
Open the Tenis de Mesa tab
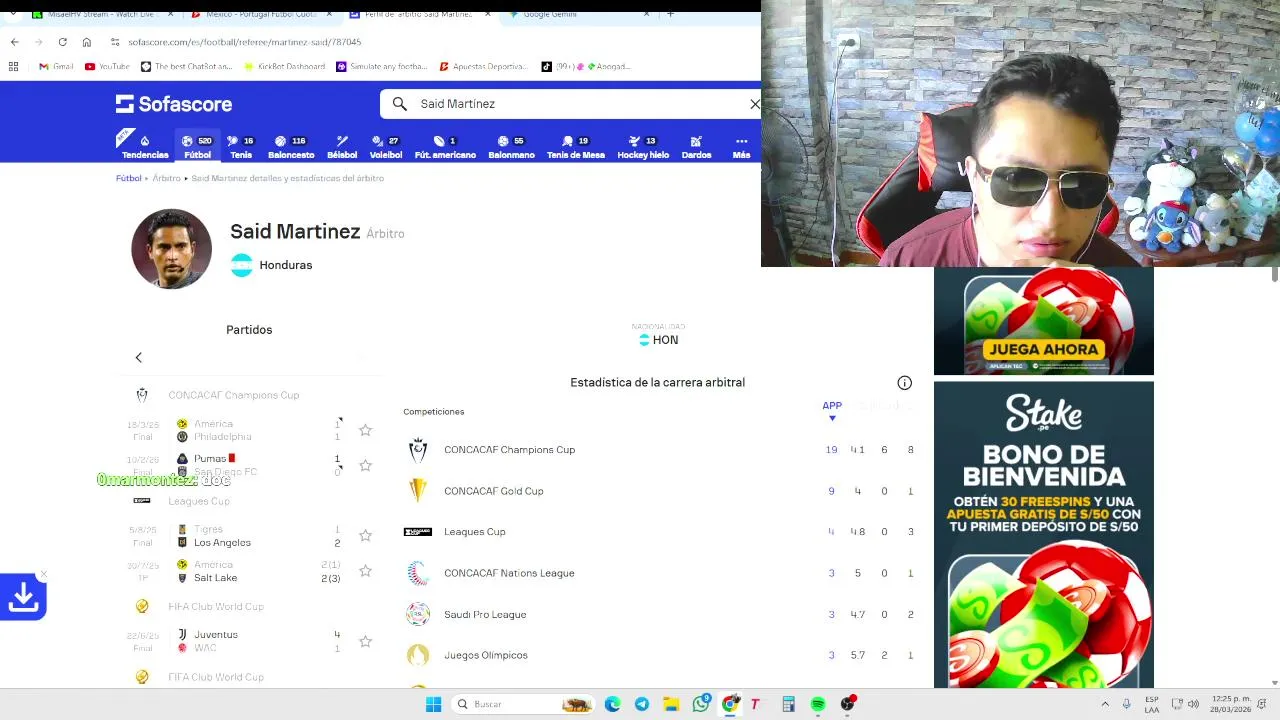tap(576, 146)
